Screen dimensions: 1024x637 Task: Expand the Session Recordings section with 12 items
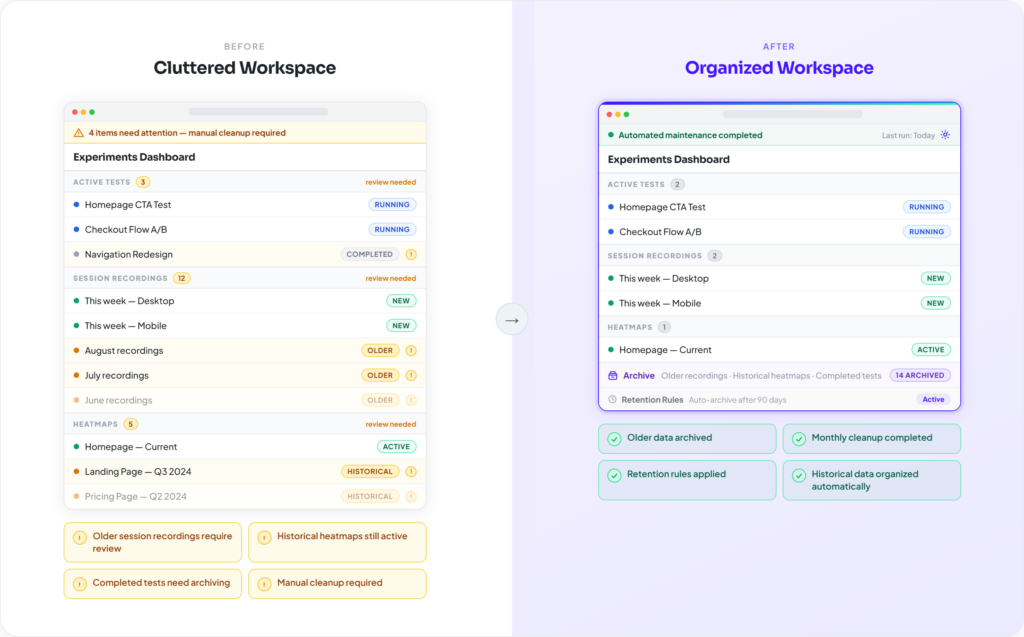click(x=245, y=278)
